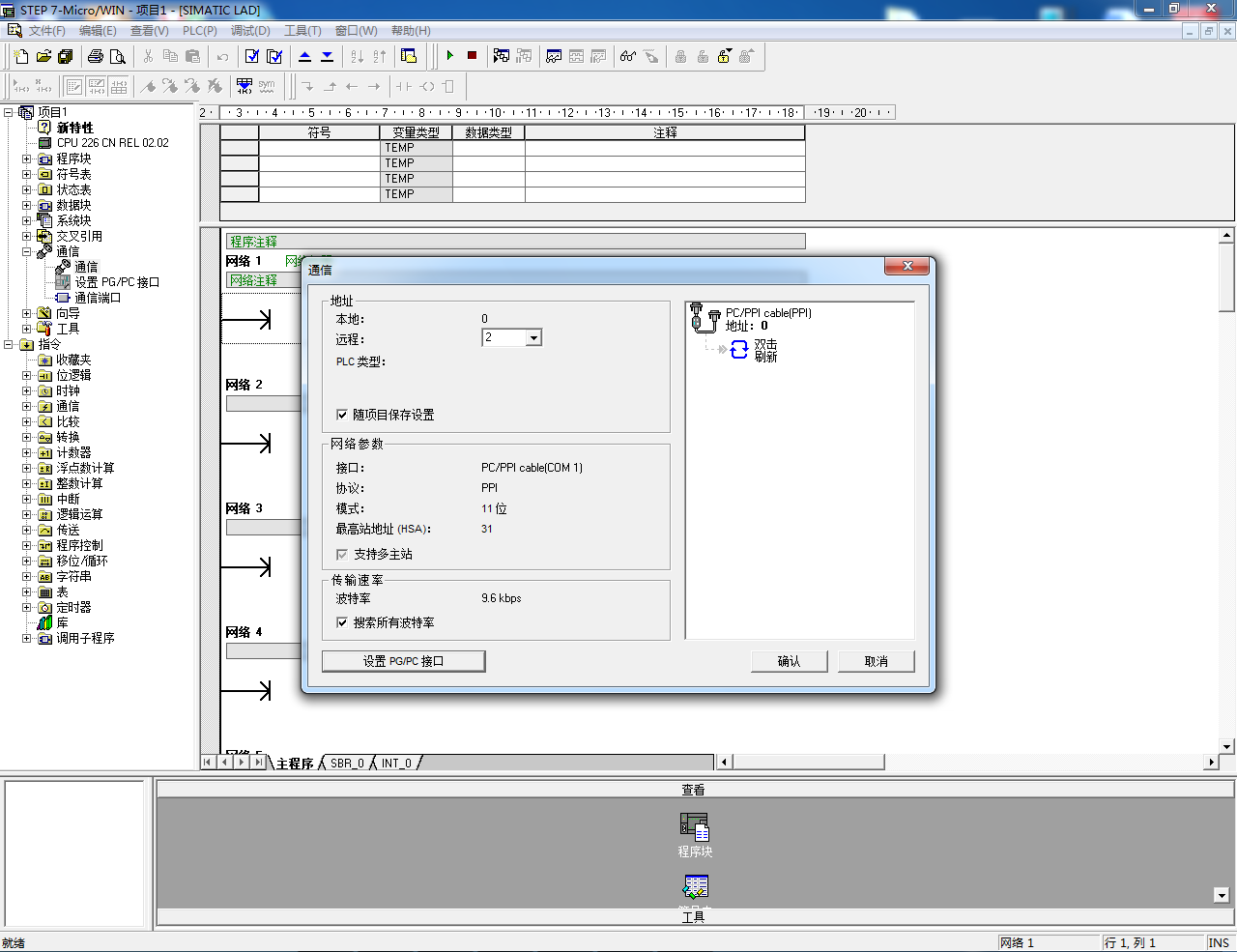
Task: Click the Upload from PLC icon
Action: click(x=305, y=56)
